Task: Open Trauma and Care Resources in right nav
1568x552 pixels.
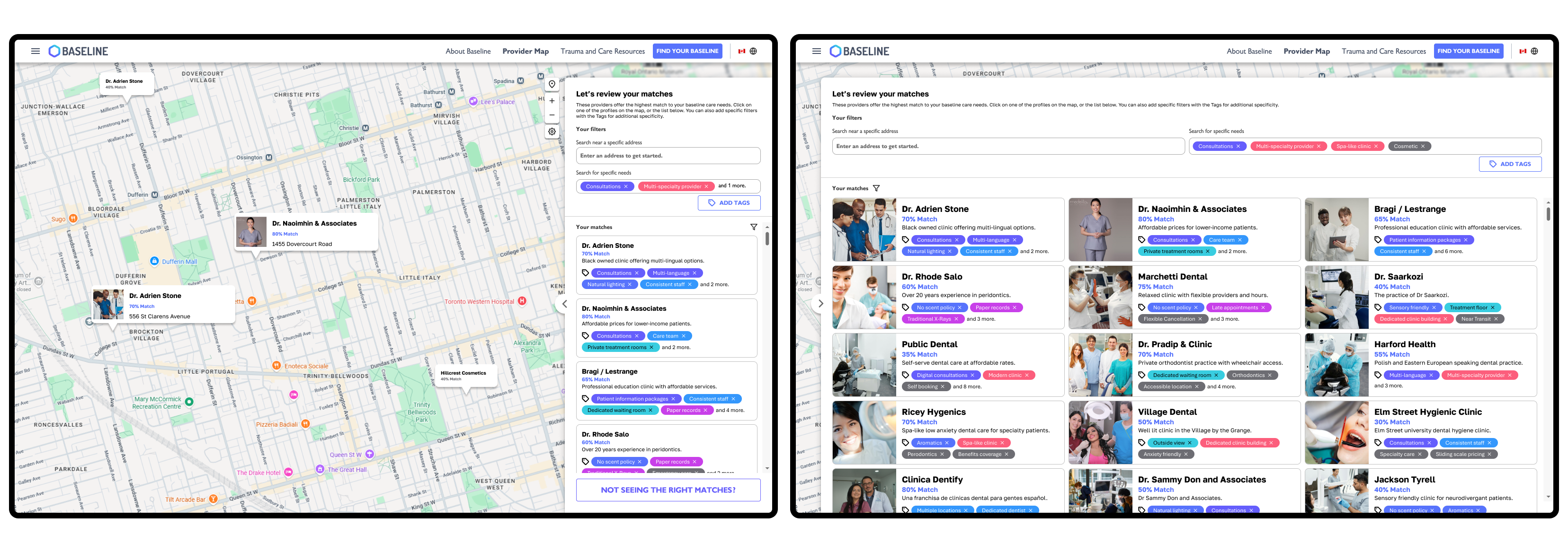Action: 1383,51
